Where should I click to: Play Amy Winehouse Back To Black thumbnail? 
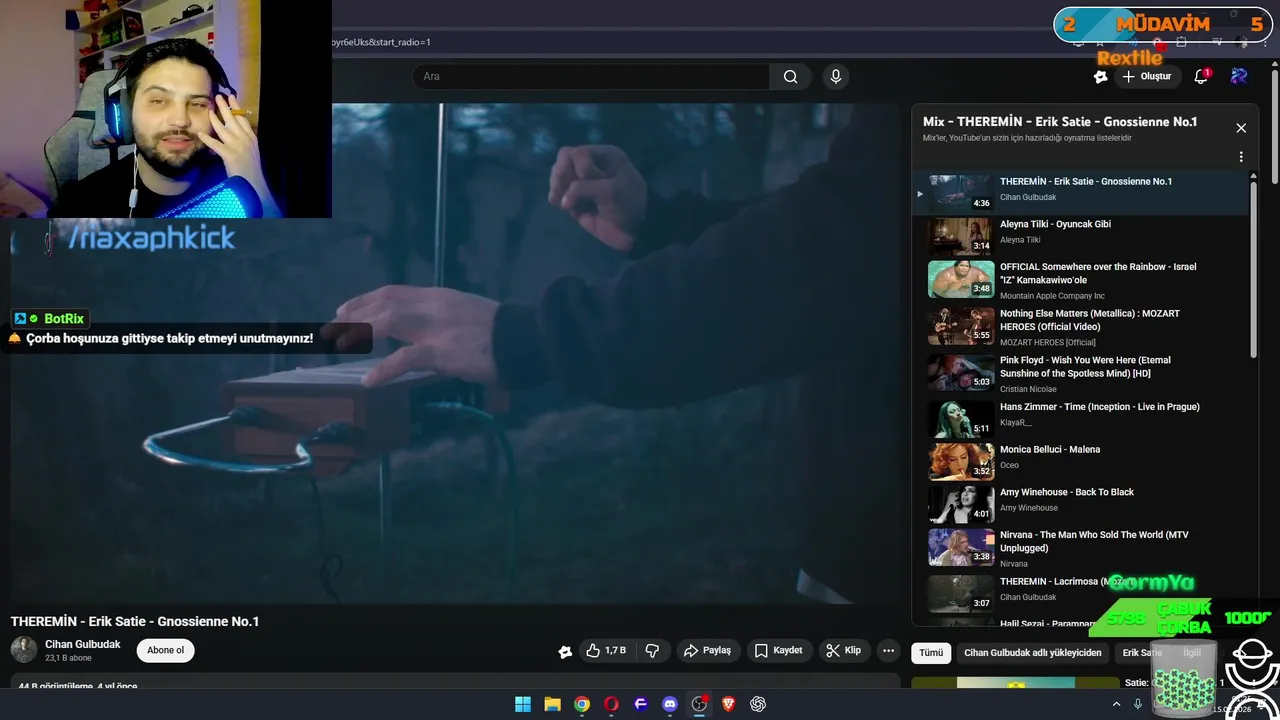(961, 505)
